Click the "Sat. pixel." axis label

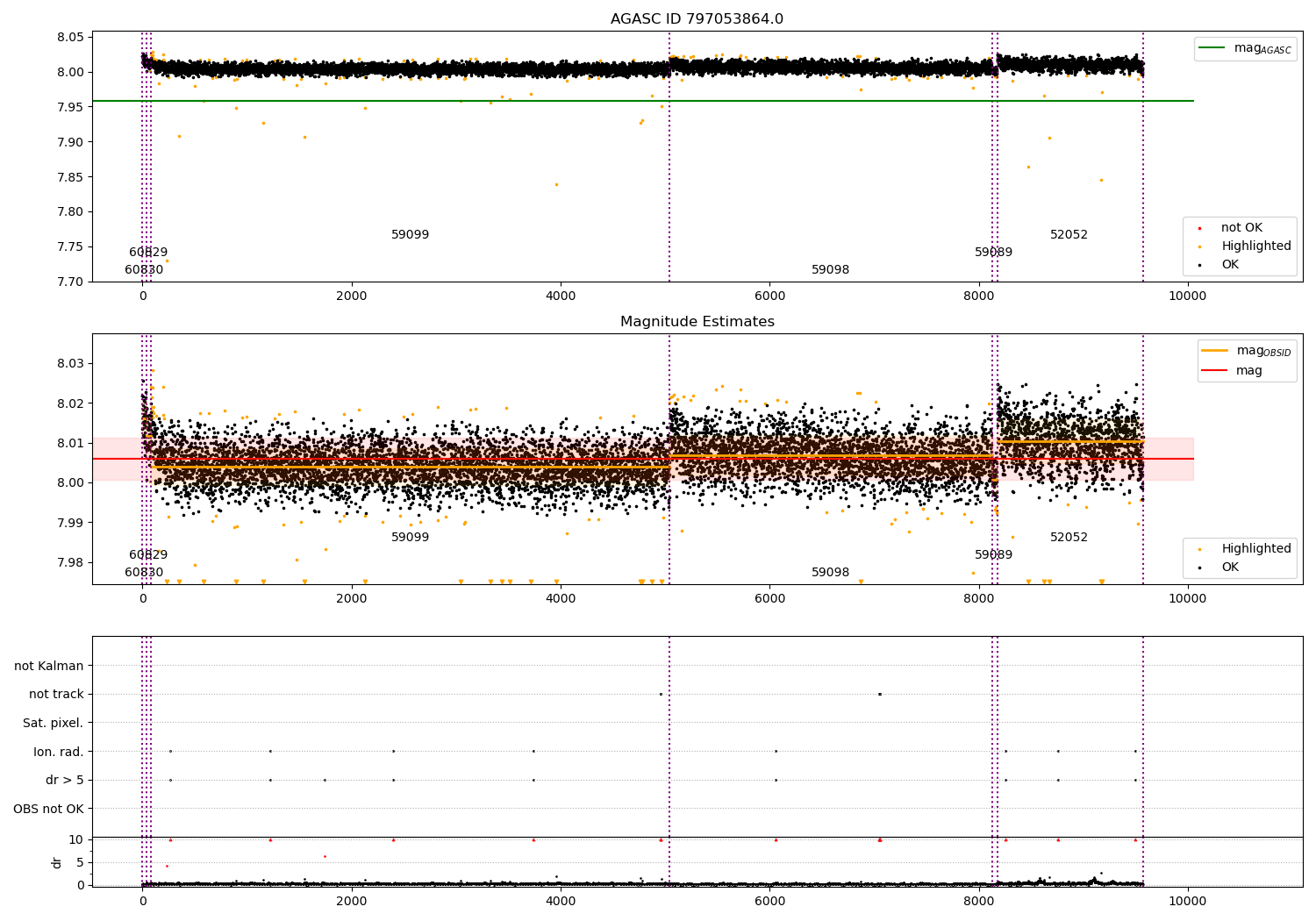click(54, 724)
